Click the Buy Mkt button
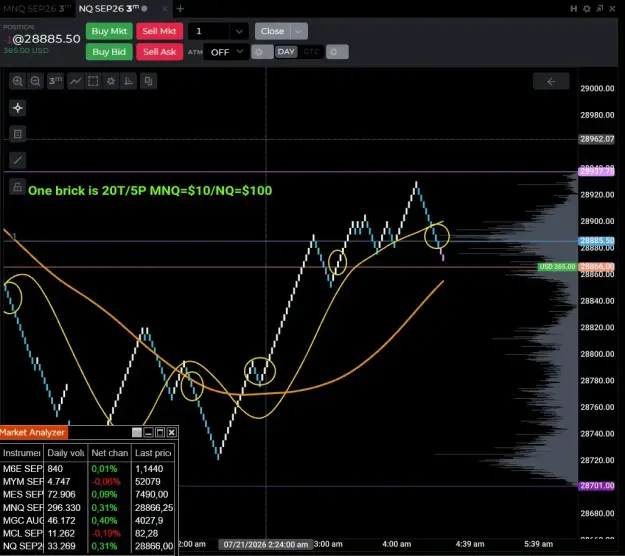625x556 pixels. tap(109, 31)
